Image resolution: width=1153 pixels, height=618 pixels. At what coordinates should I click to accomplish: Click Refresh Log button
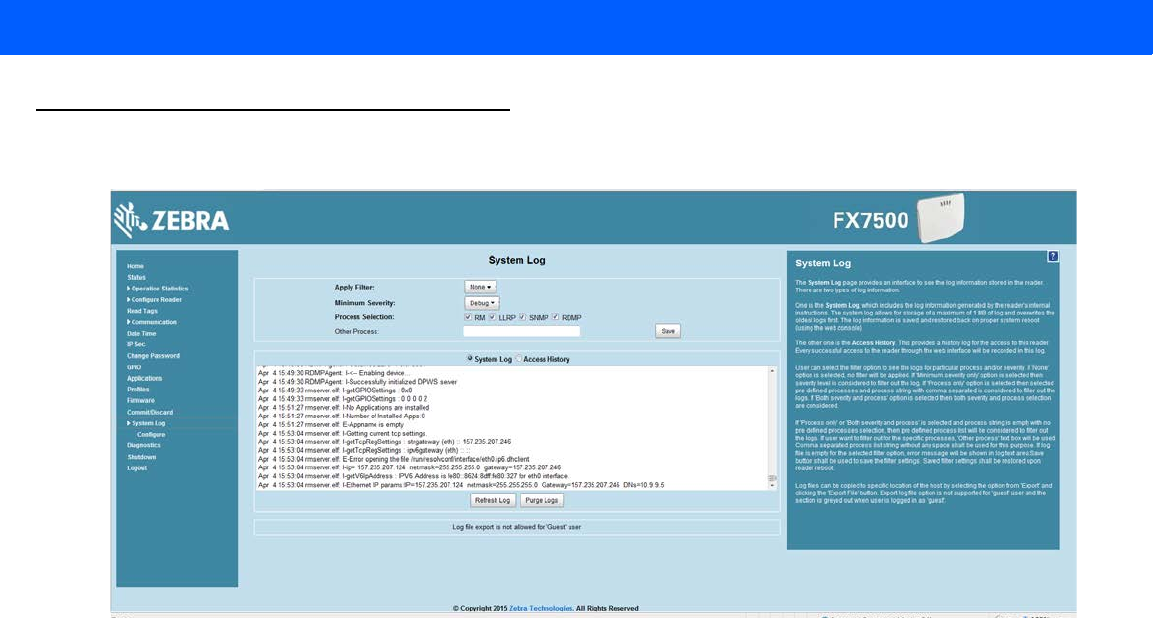(493, 500)
